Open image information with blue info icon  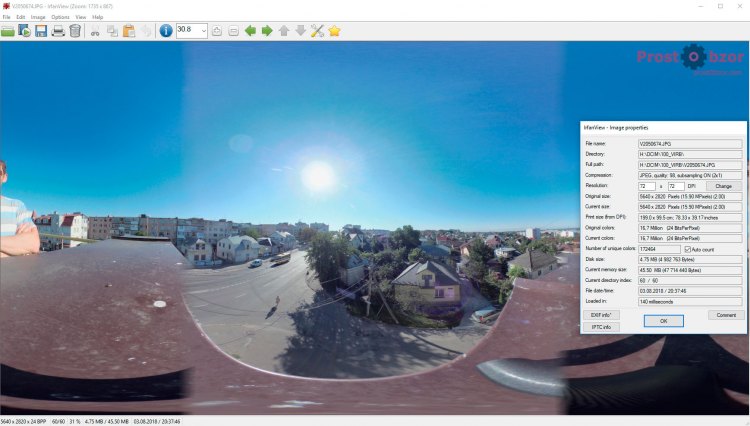pos(166,31)
